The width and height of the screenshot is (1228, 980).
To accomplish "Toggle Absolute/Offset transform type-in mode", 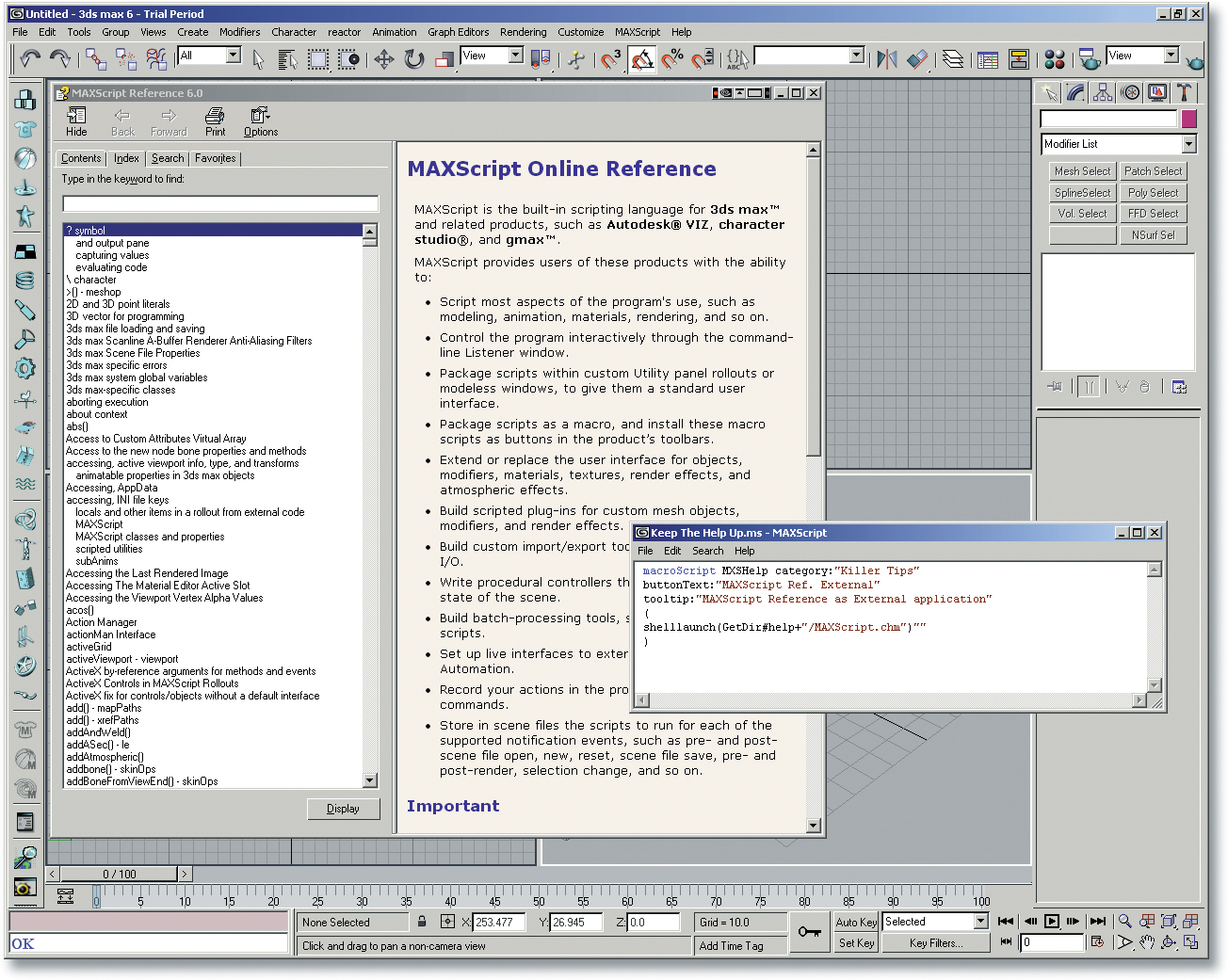I will [447, 922].
